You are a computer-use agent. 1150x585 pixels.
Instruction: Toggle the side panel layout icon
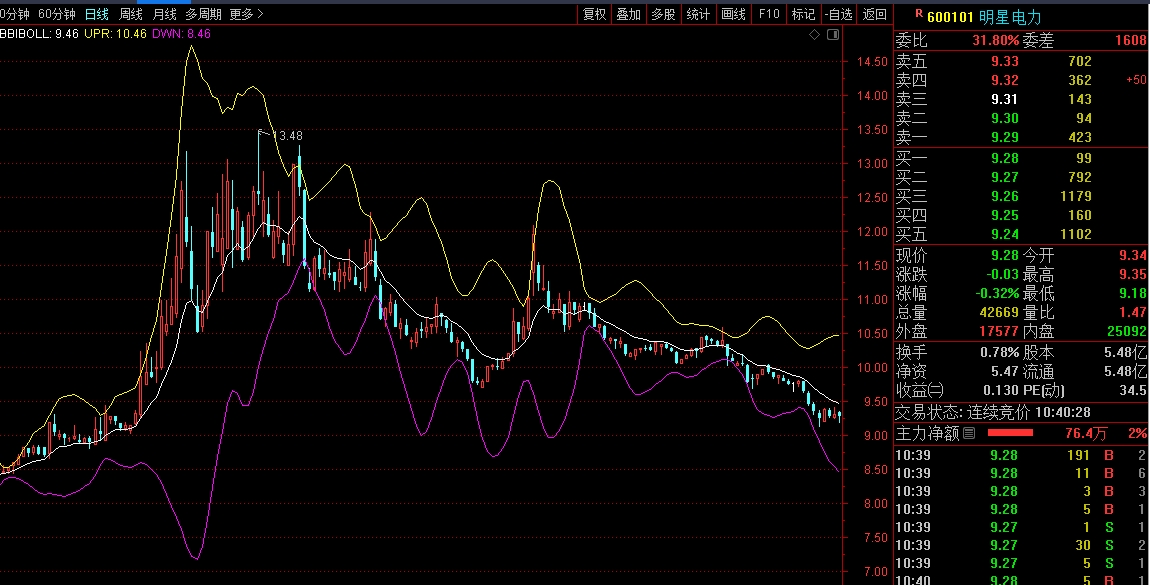[831, 35]
